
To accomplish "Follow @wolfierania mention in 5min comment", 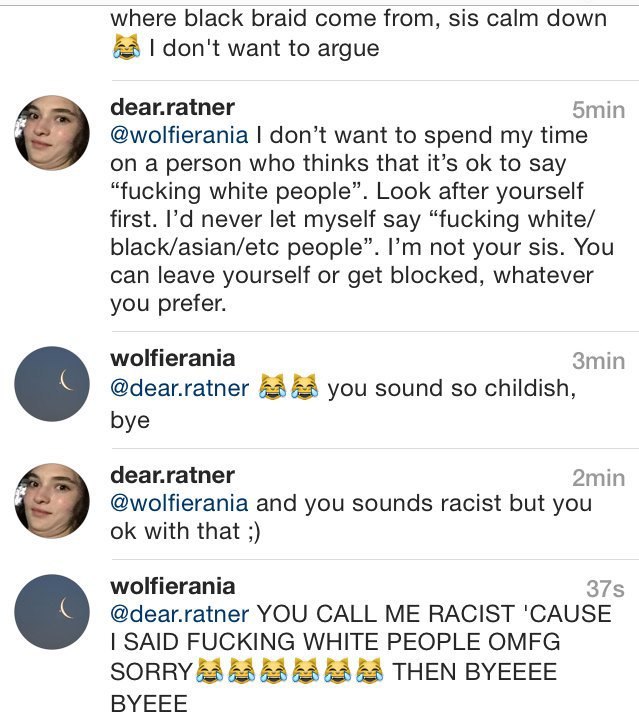I will point(179,135).
